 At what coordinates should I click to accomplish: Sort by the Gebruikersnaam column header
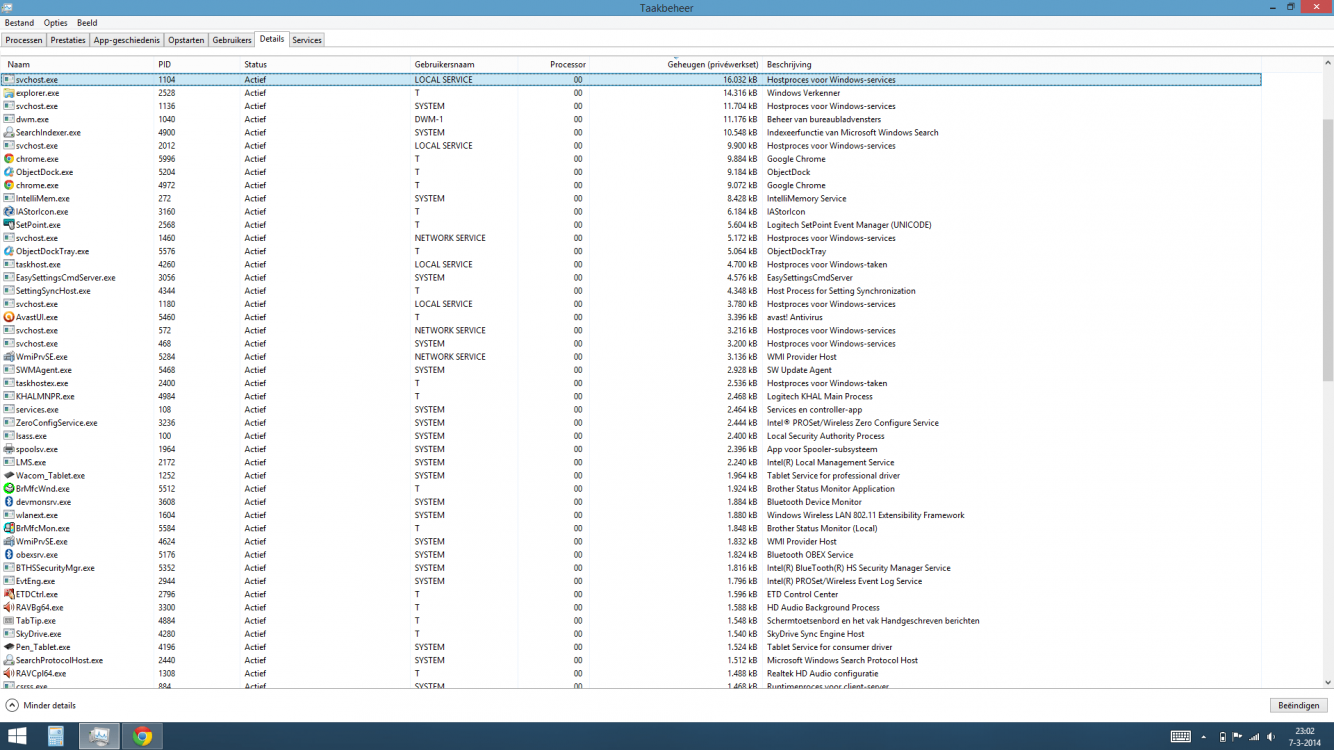click(x=464, y=64)
